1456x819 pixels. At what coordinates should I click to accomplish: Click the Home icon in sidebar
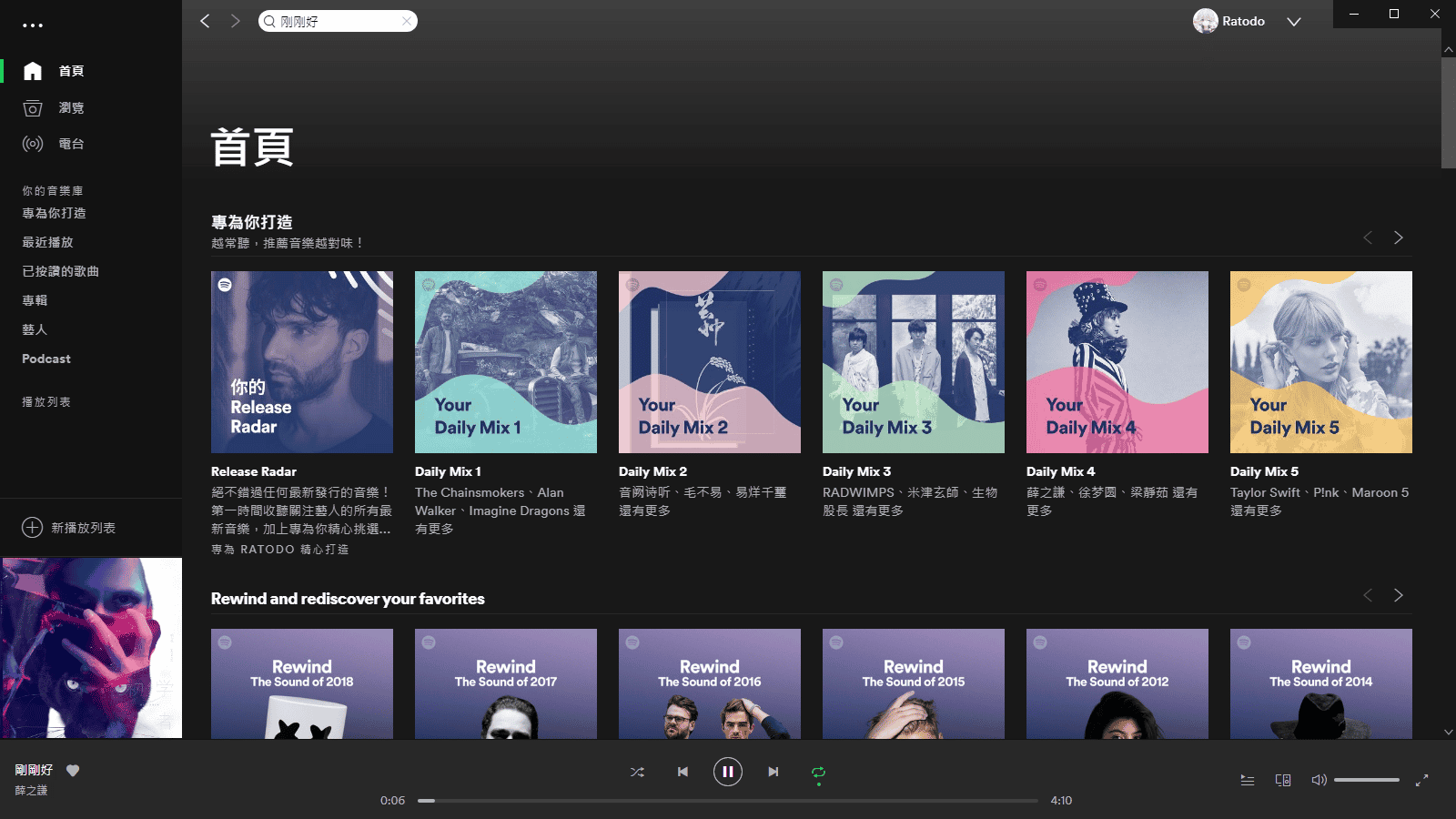coord(33,71)
